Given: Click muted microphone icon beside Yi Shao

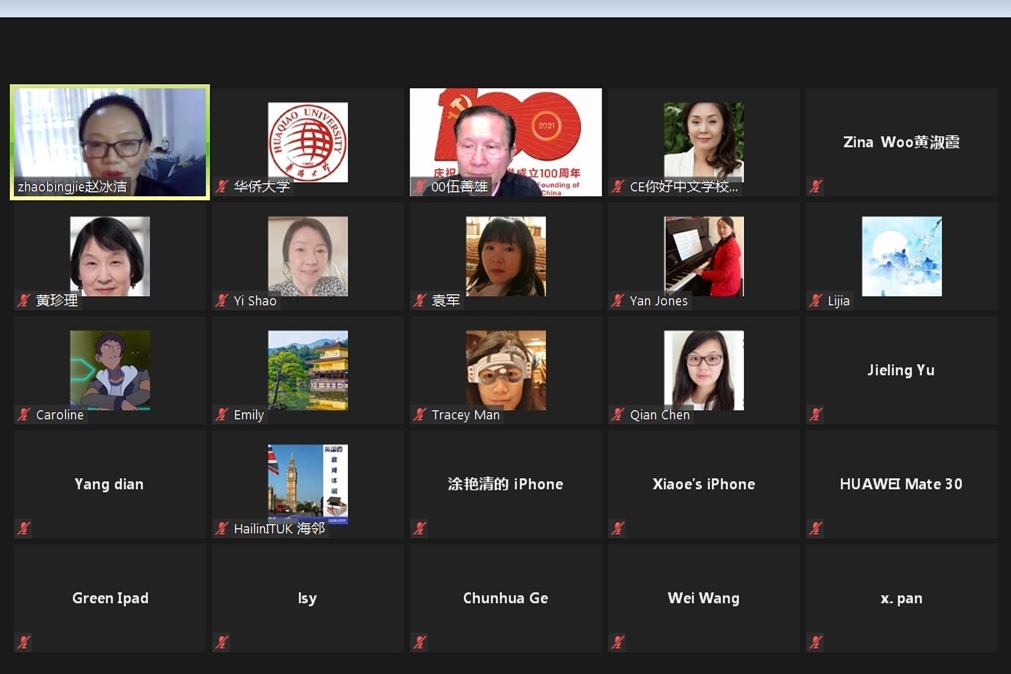Looking at the screenshot, I should tap(222, 301).
